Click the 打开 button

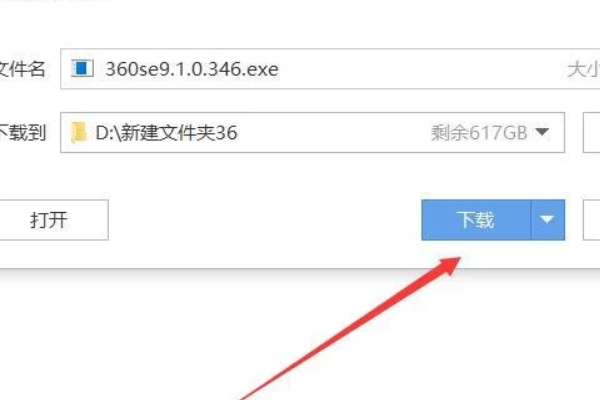50,220
